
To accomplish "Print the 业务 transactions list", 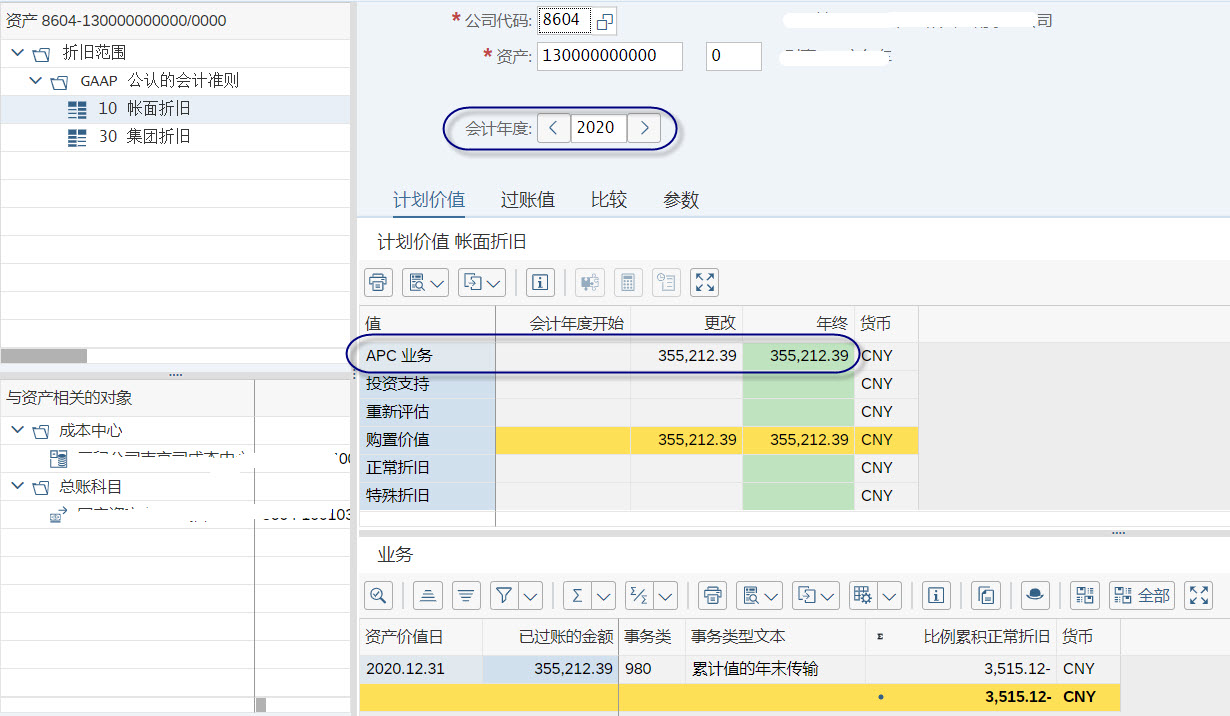I will (712, 596).
